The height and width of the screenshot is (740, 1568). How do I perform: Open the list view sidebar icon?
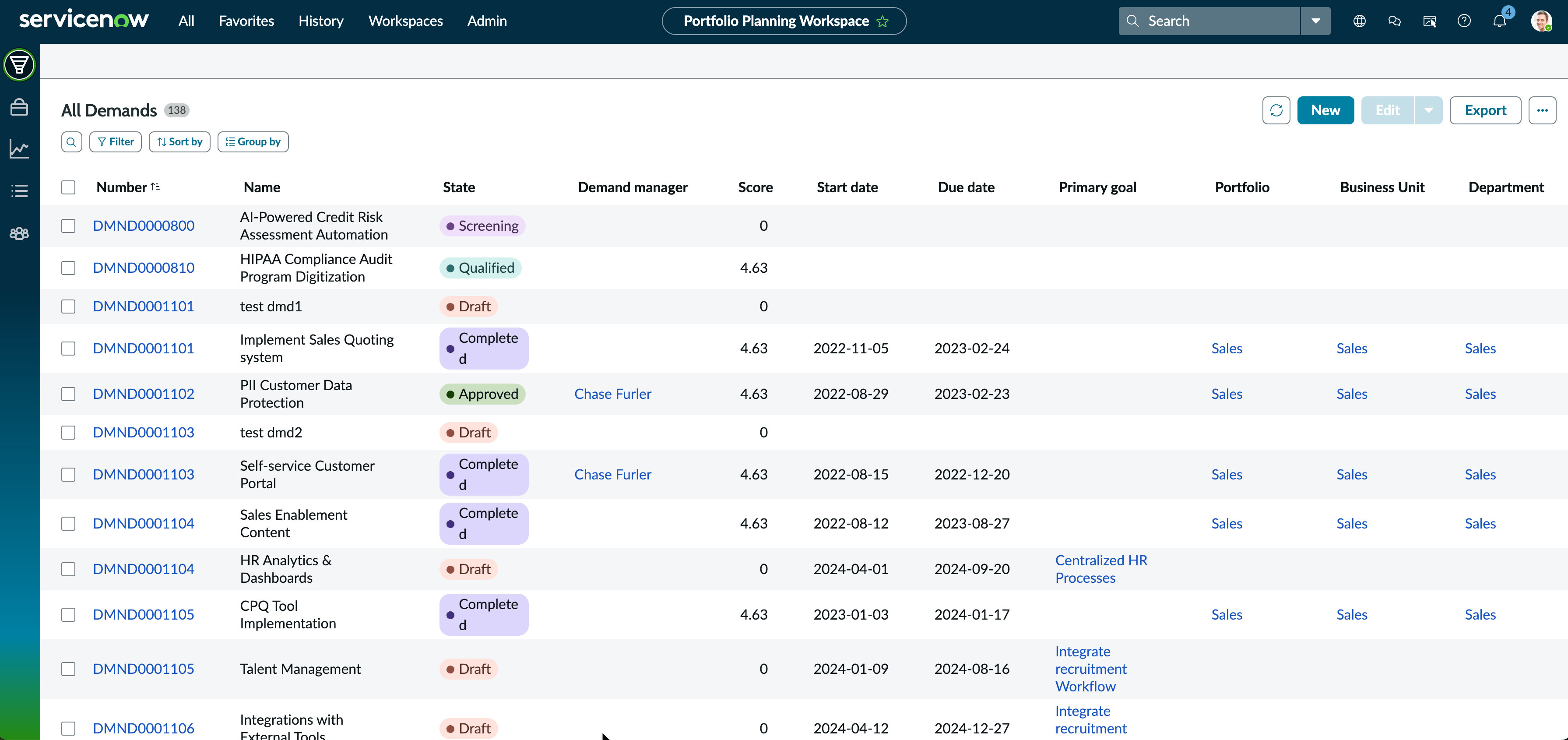pyautogui.click(x=19, y=191)
